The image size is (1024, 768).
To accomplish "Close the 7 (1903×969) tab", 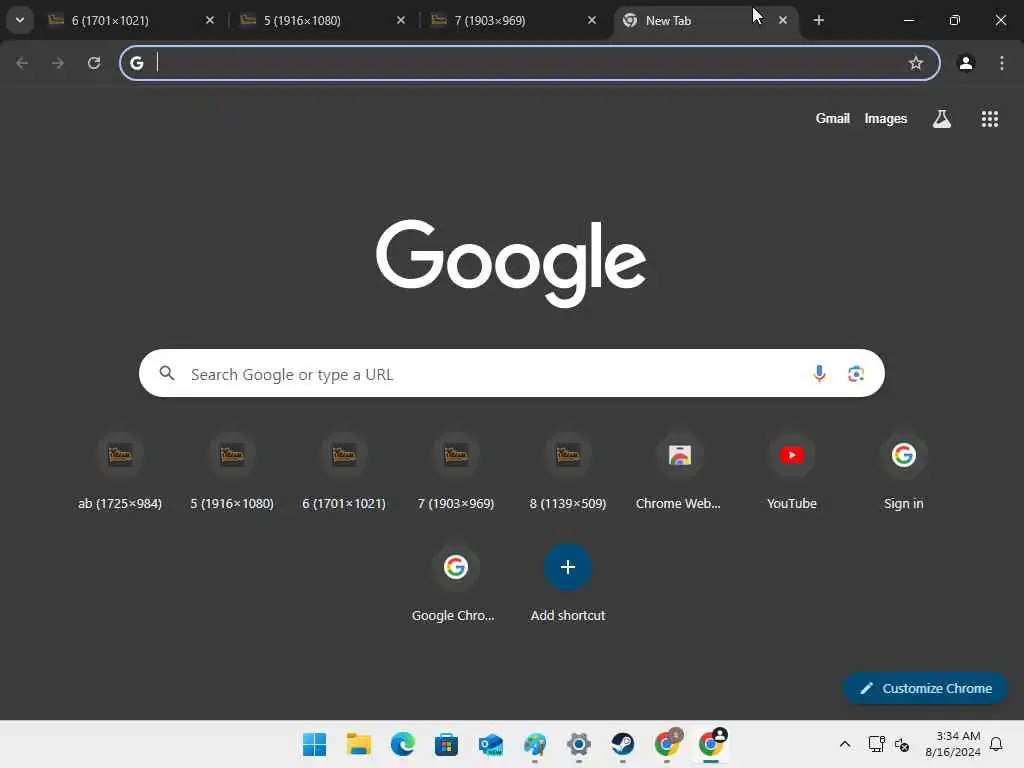I will pos(592,20).
